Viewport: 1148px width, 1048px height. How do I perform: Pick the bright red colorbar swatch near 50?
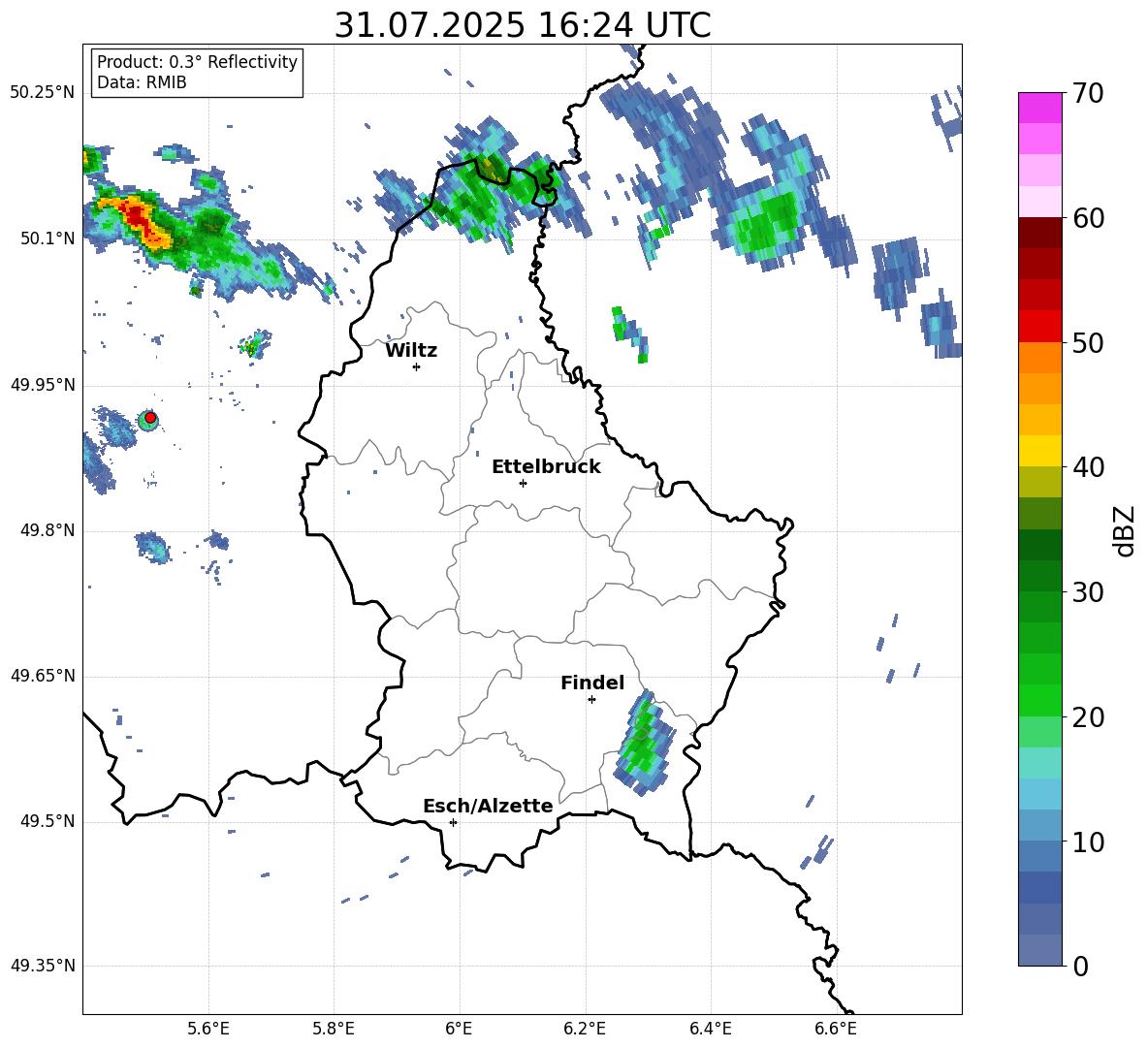[1039, 327]
